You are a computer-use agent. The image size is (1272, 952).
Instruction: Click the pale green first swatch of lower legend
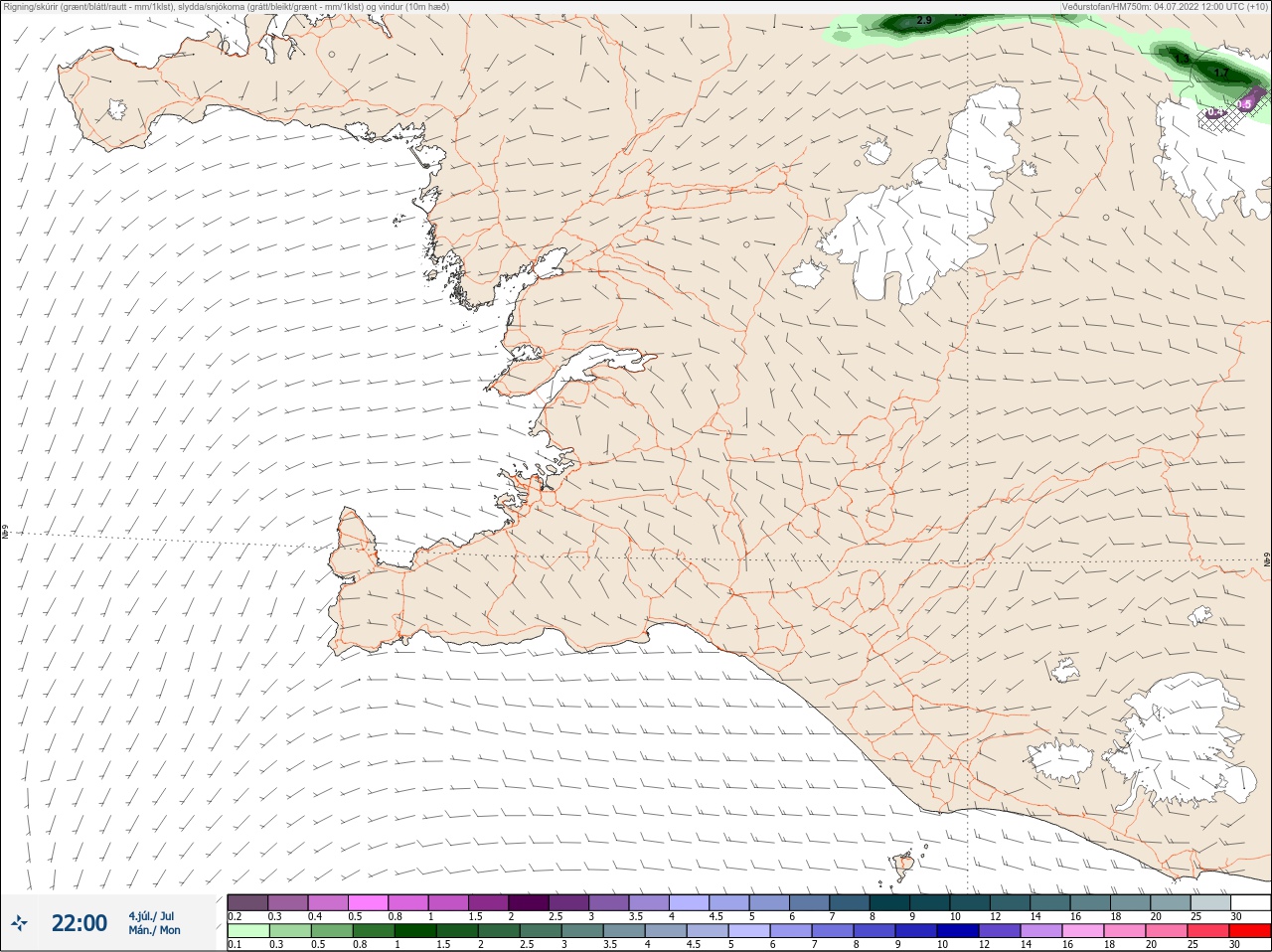tap(247, 931)
